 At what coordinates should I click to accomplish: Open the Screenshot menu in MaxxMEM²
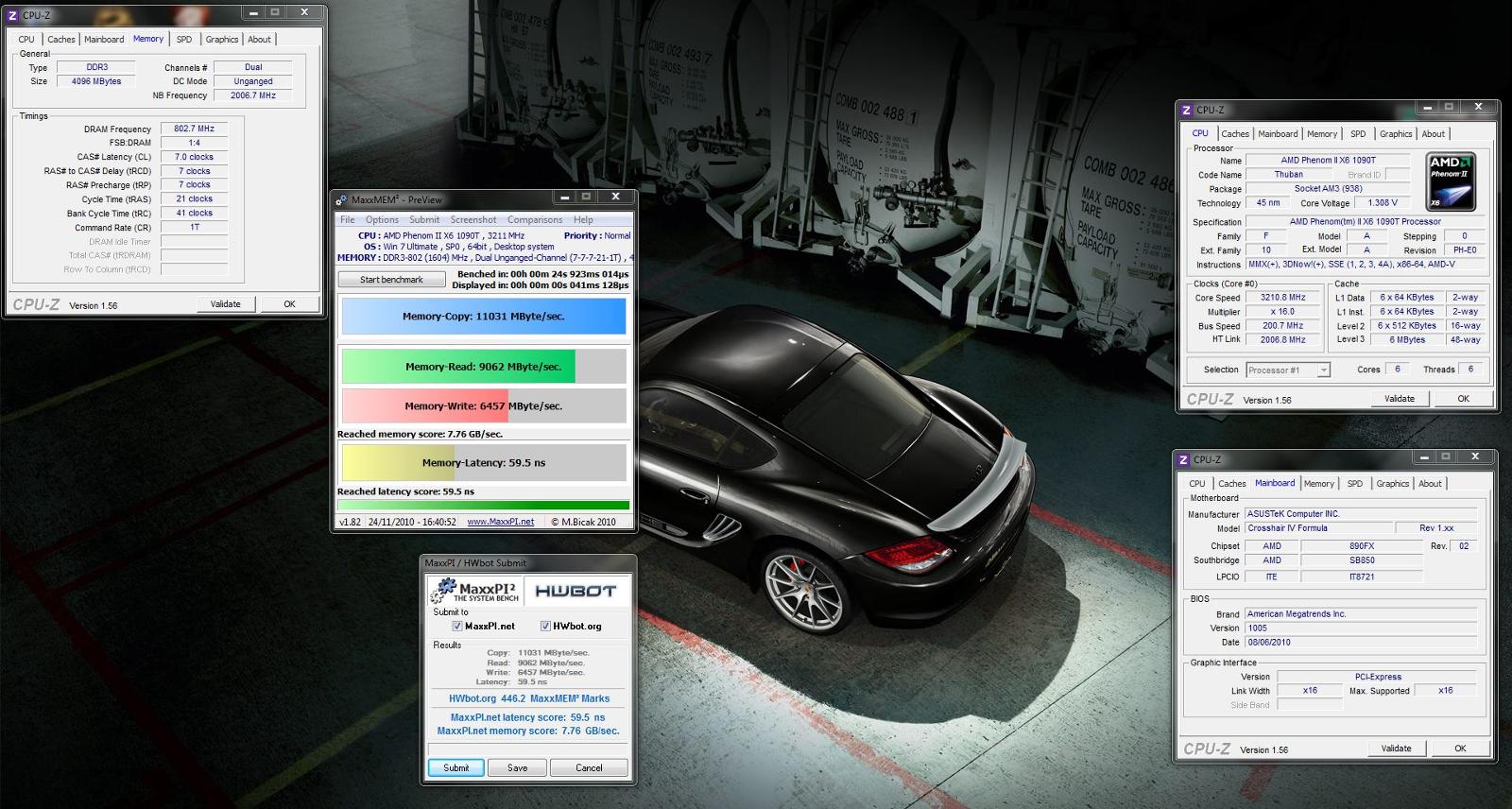tap(473, 219)
